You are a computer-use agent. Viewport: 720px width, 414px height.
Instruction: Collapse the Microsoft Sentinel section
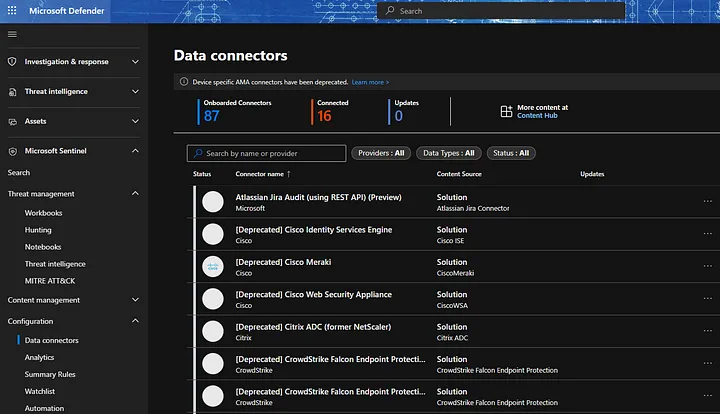pos(135,151)
